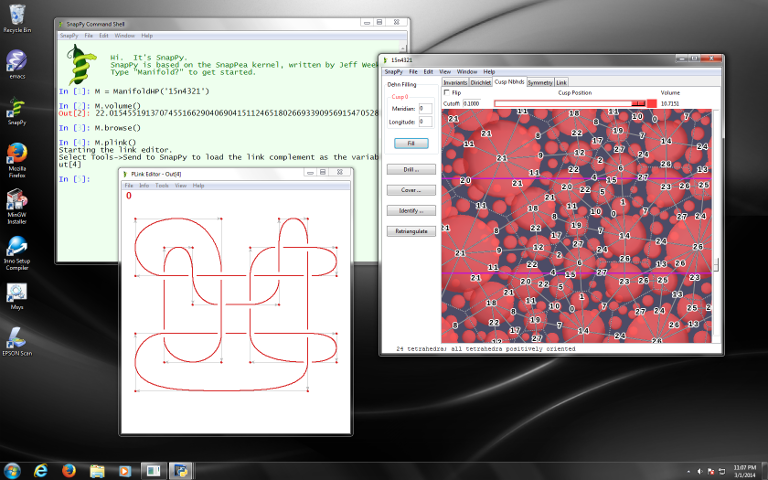Click the Fill button
The image size is (768, 480).
411,143
